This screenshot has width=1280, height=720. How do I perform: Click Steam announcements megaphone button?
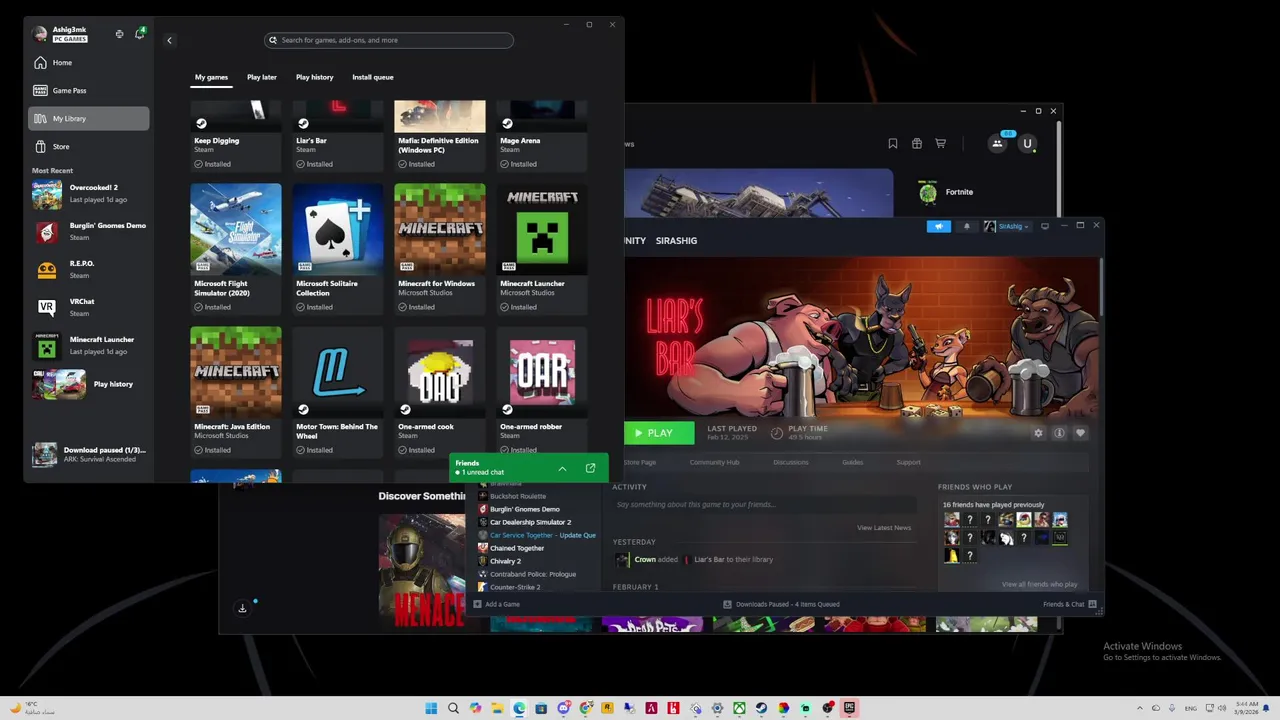coord(938,226)
